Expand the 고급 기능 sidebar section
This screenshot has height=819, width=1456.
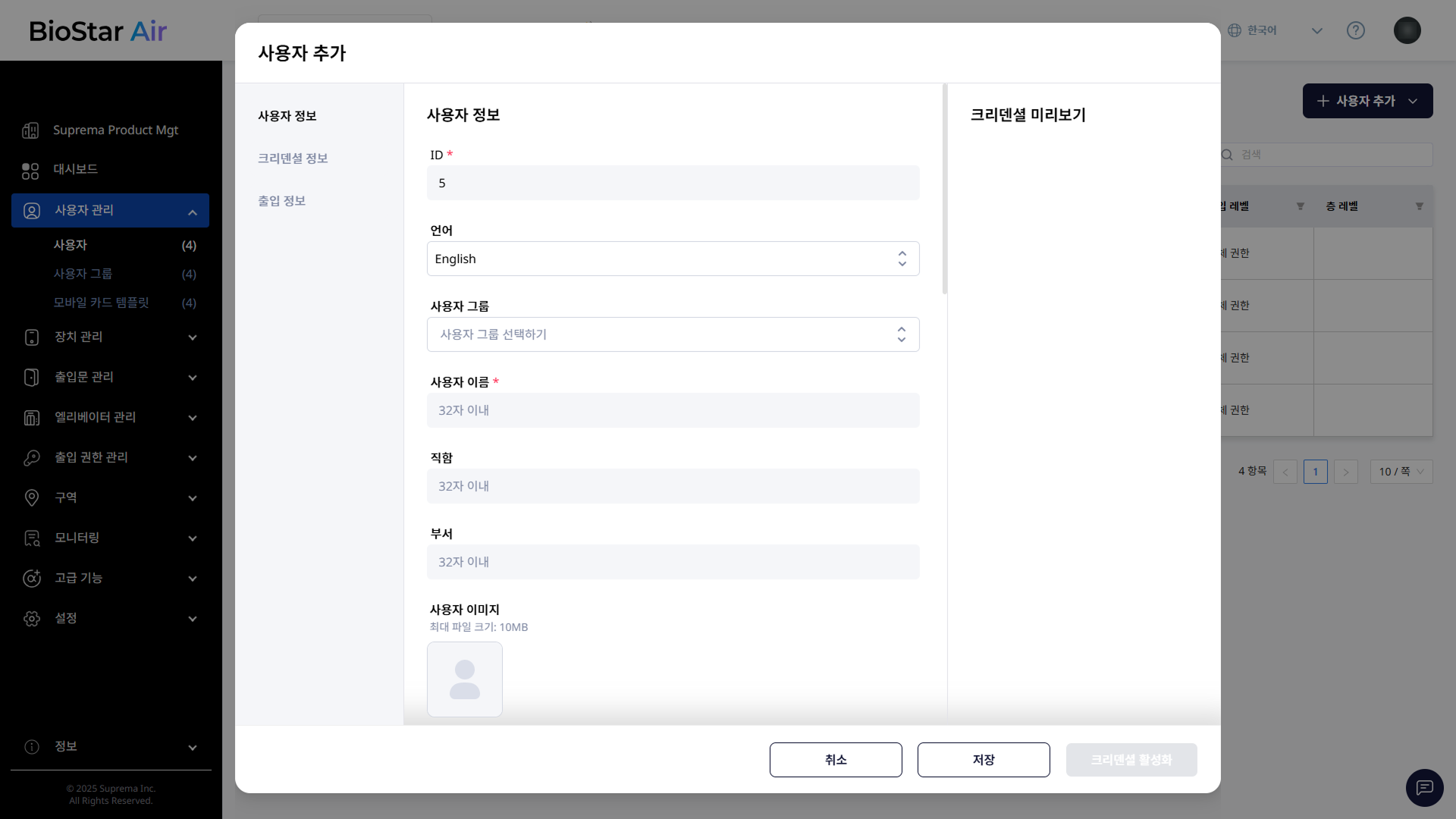(x=193, y=579)
